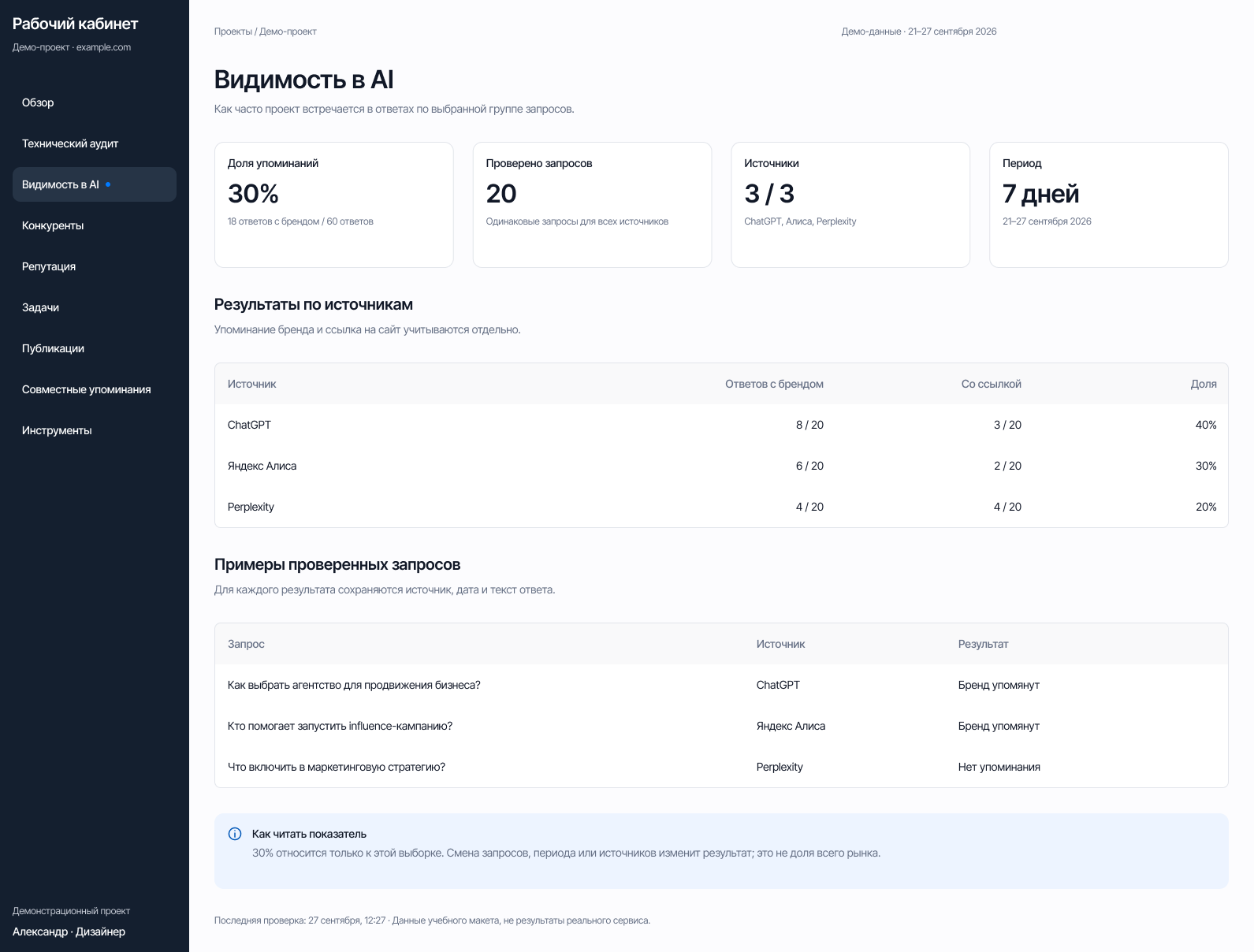
Task: Click the Источник column header in results table
Action: [252, 384]
